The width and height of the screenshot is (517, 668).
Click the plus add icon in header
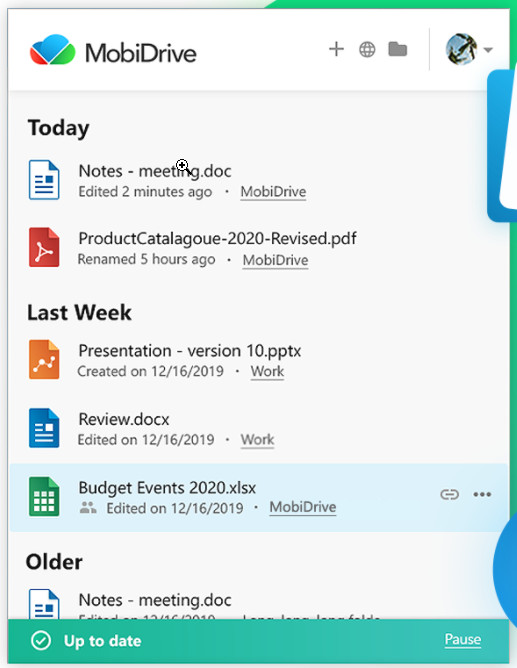click(336, 49)
